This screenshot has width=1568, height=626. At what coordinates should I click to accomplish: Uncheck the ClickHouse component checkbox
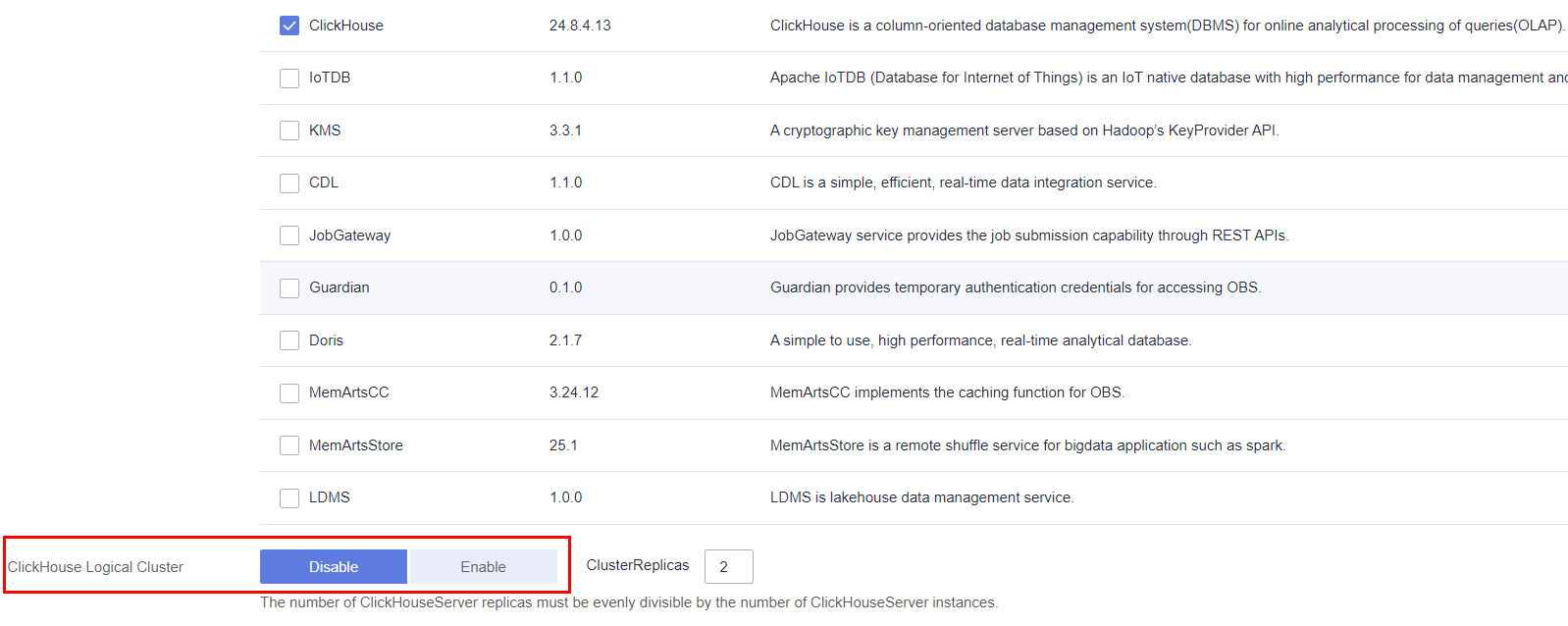click(289, 26)
